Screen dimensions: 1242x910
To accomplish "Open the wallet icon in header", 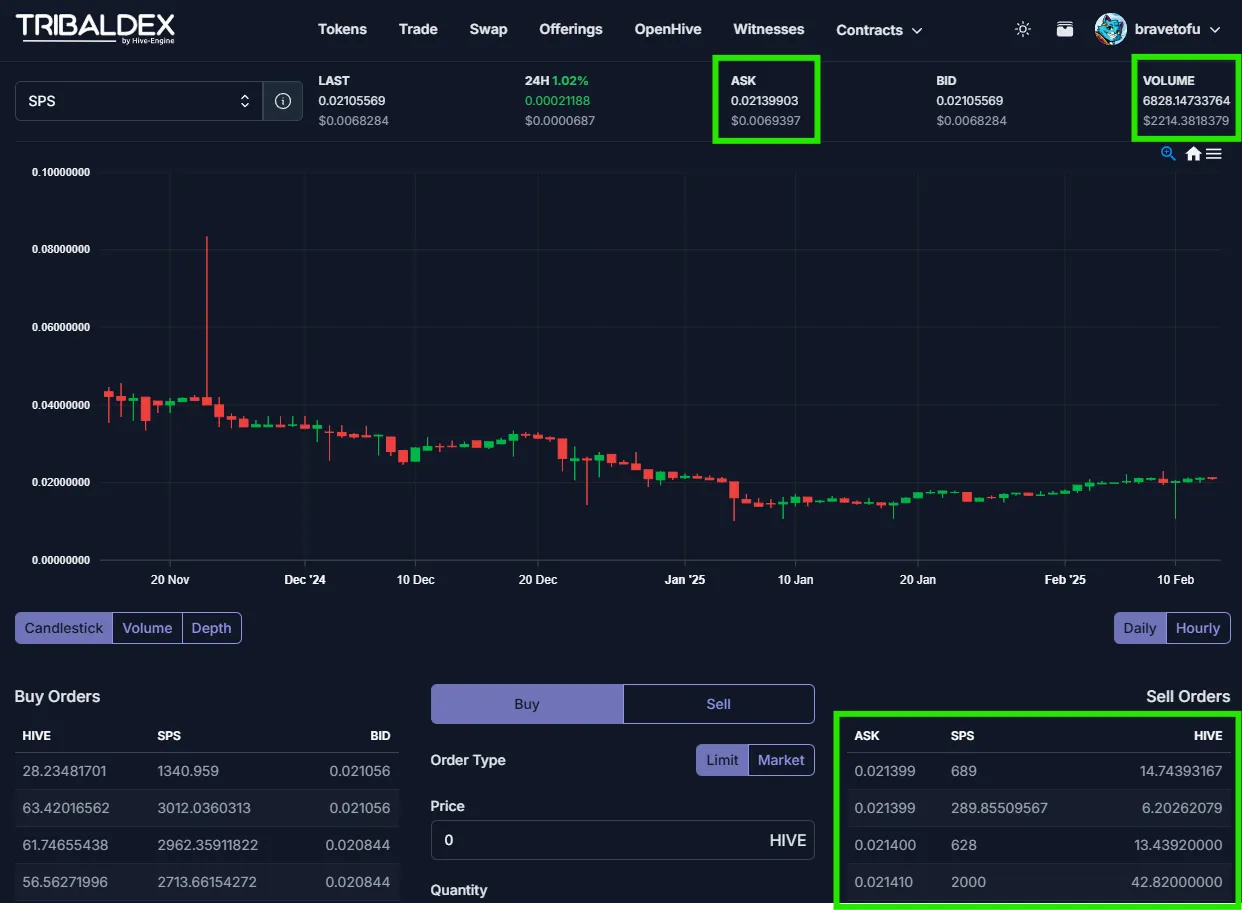I will (1065, 30).
